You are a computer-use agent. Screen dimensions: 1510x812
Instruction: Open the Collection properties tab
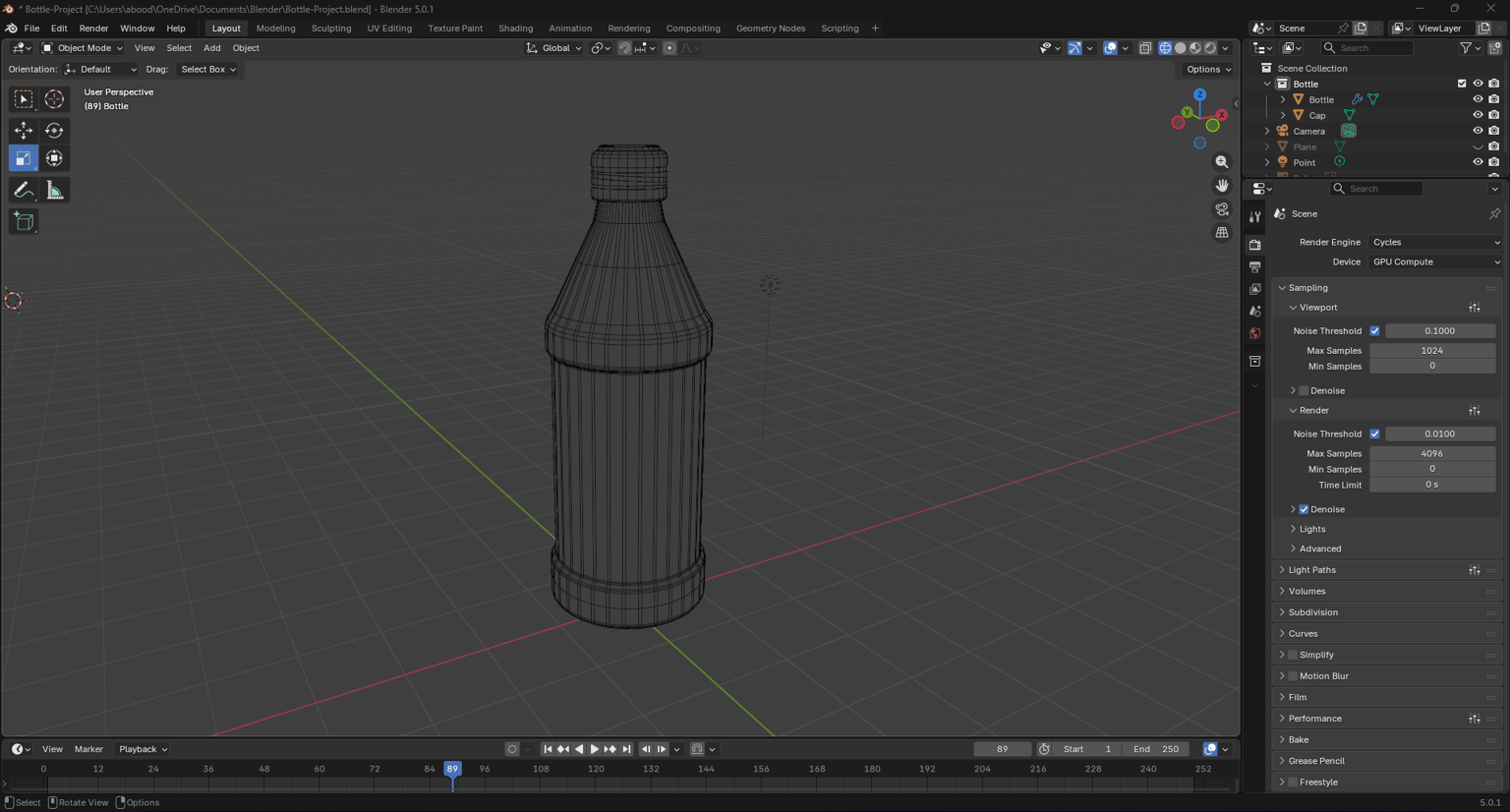coord(1255,362)
